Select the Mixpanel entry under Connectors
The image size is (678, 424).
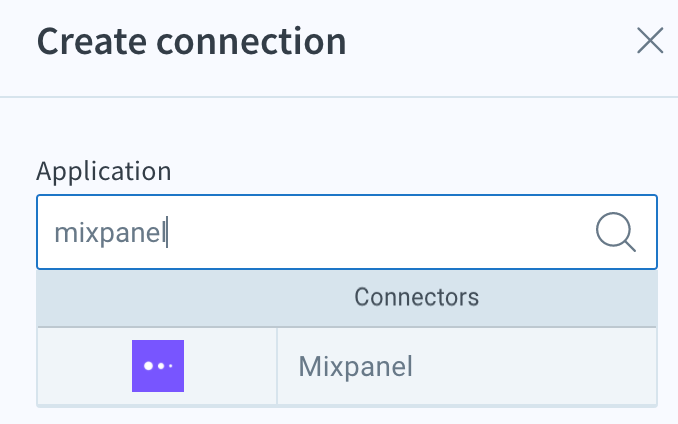pos(347,366)
